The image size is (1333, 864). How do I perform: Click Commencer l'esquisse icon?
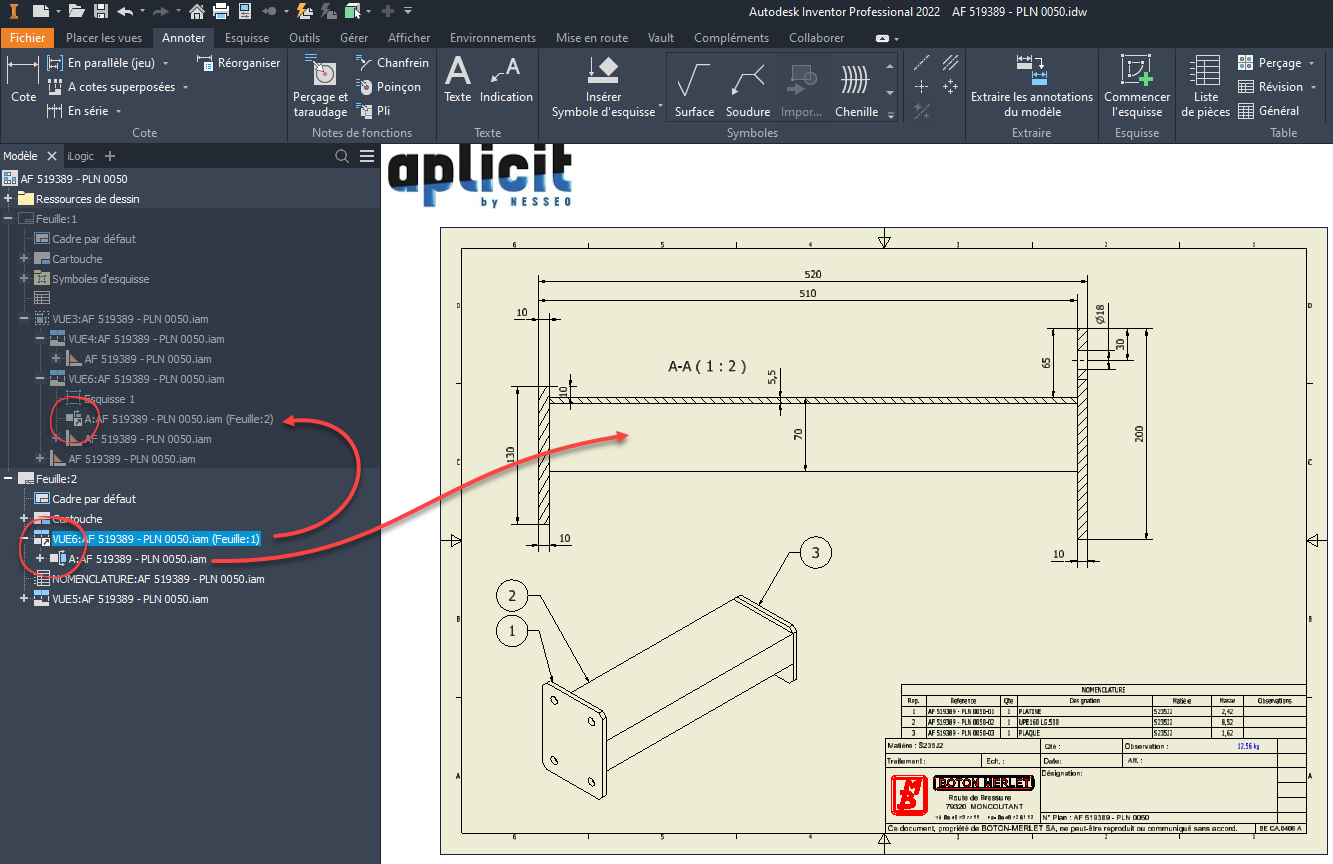(1137, 72)
